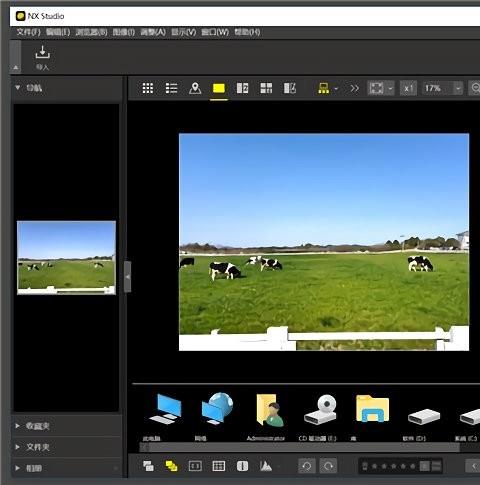Open the 编辑(E) menu

58,32
